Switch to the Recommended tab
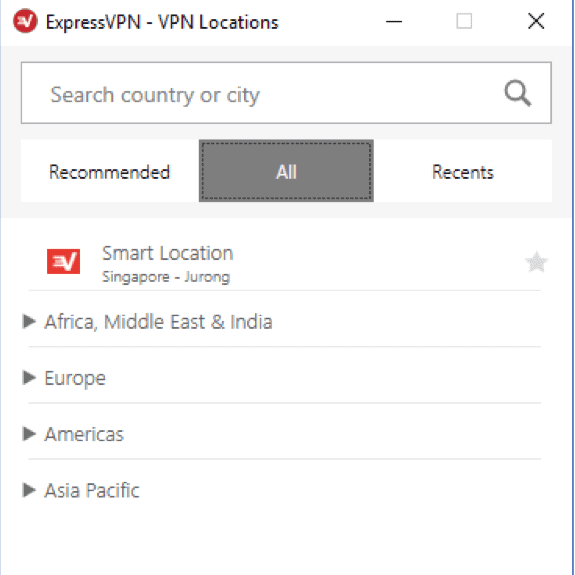 click(x=110, y=171)
